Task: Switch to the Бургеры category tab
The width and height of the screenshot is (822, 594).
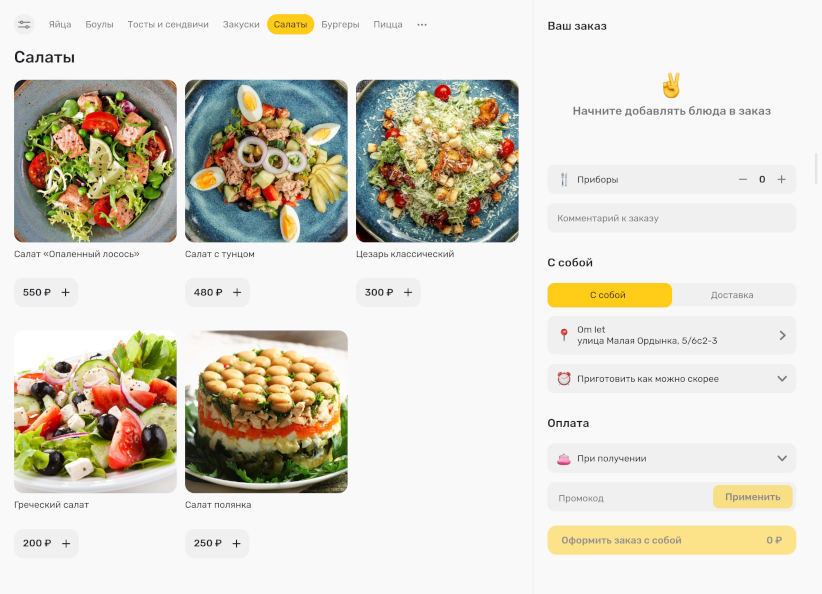Action: (340, 25)
